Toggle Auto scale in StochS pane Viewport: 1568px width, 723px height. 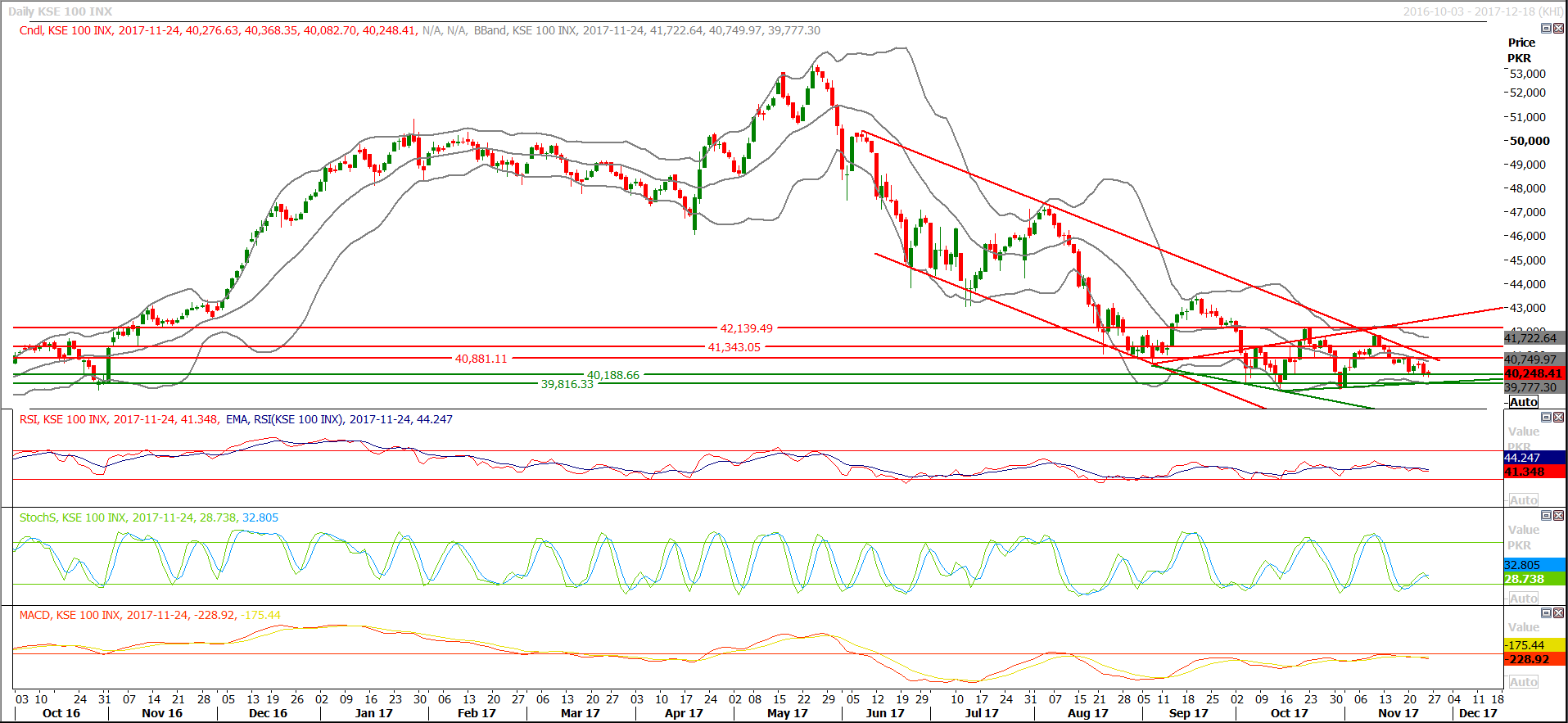pyautogui.click(x=1523, y=599)
